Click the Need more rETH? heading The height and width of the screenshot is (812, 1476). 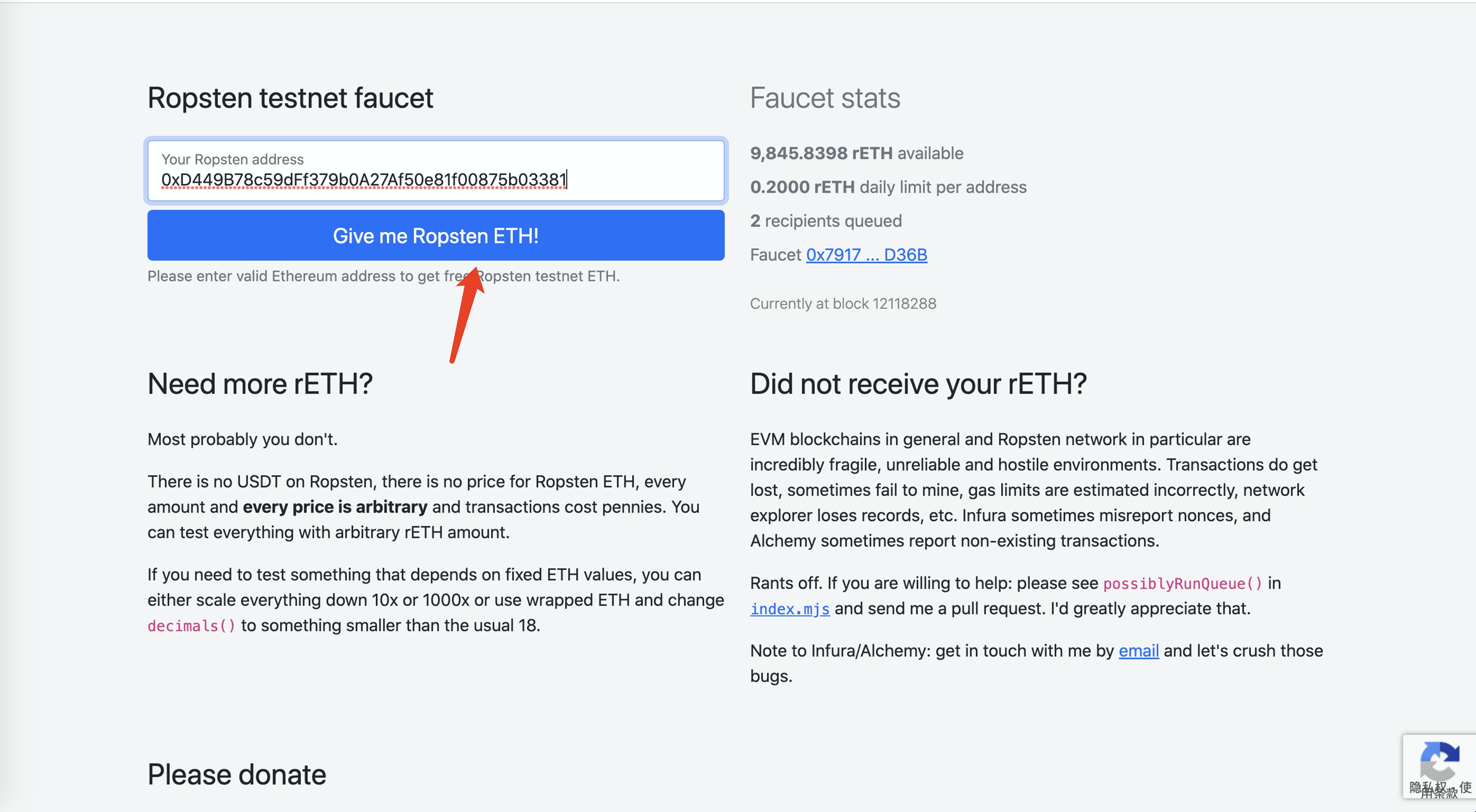point(260,384)
